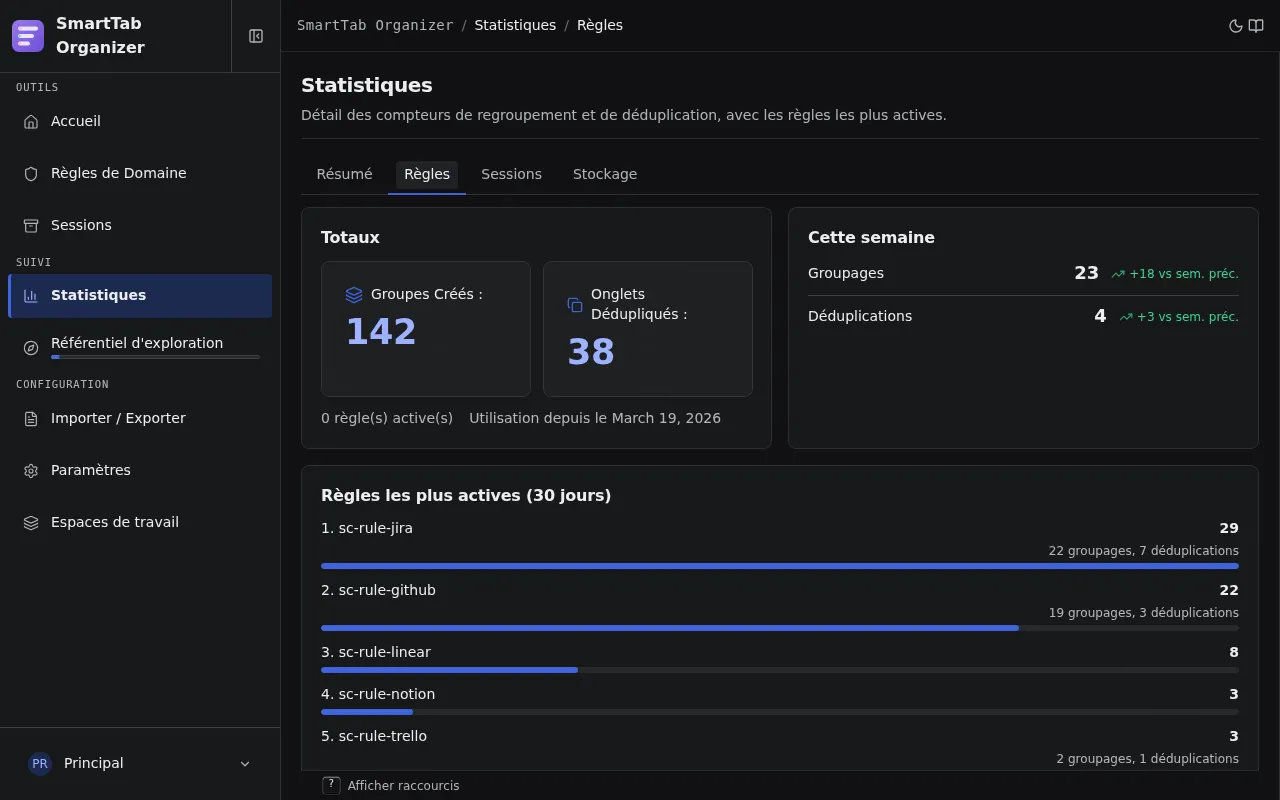1280x800 pixels.
Task: Open Référentiel d'exploration
Action: pyautogui.click(x=140, y=348)
